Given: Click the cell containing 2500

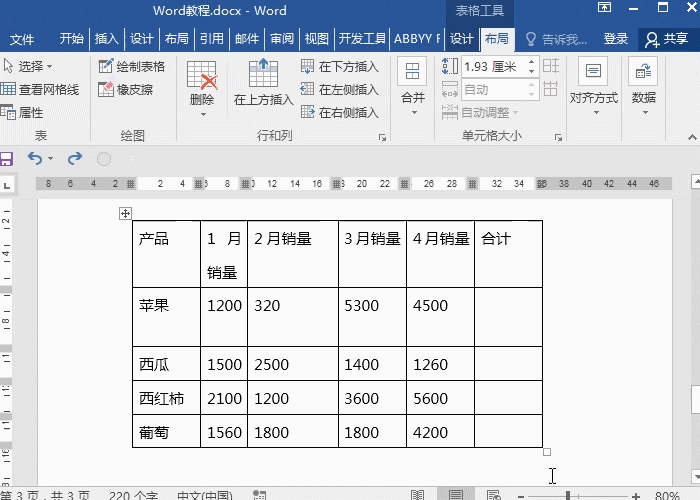Looking at the screenshot, I should [293, 364].
